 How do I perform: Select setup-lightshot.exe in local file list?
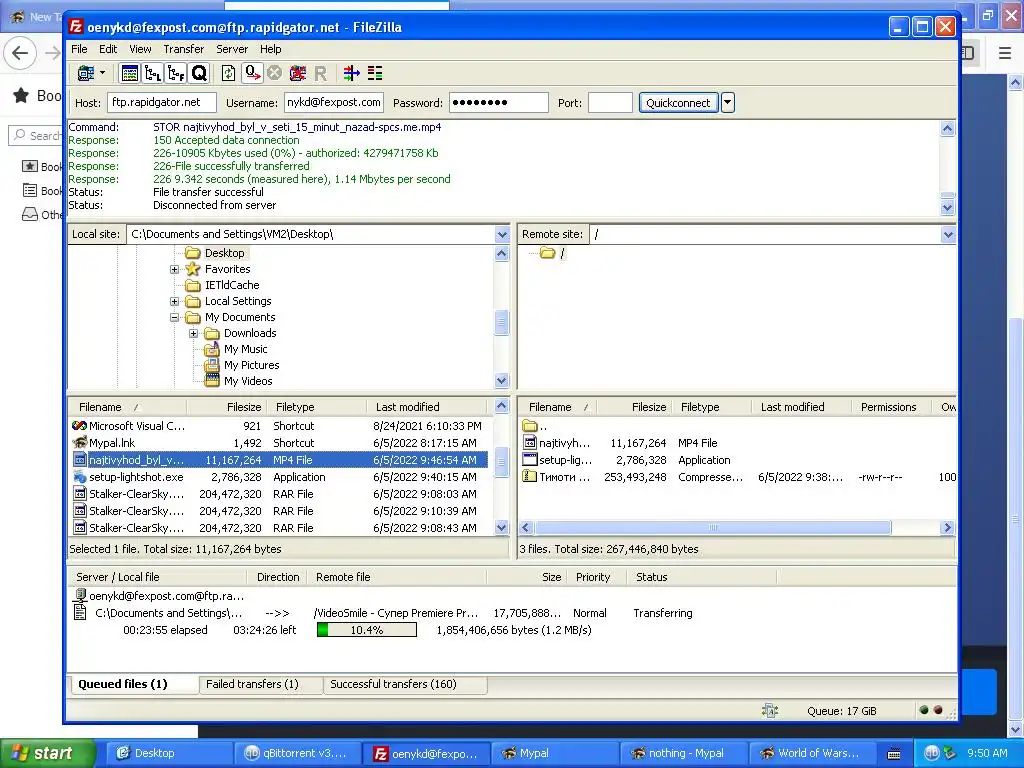278,477
